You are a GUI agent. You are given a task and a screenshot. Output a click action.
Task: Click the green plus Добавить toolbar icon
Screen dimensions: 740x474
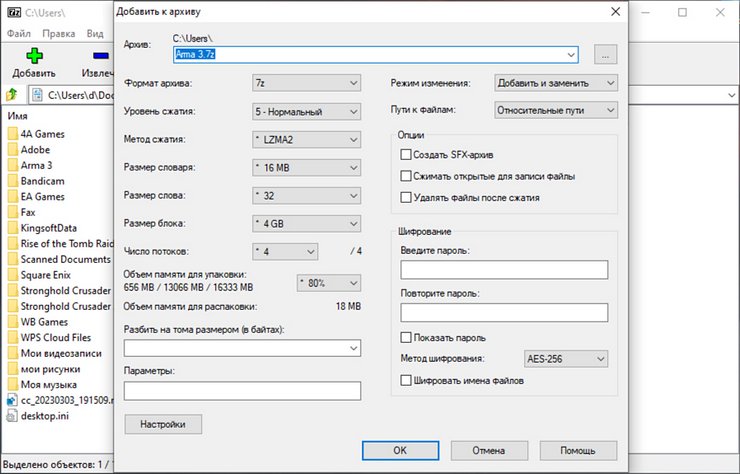[36, 58]
